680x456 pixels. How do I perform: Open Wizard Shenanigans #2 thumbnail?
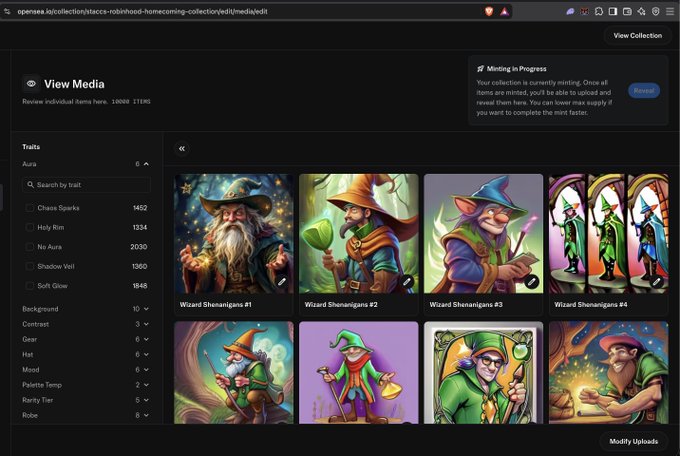point(359,233)
